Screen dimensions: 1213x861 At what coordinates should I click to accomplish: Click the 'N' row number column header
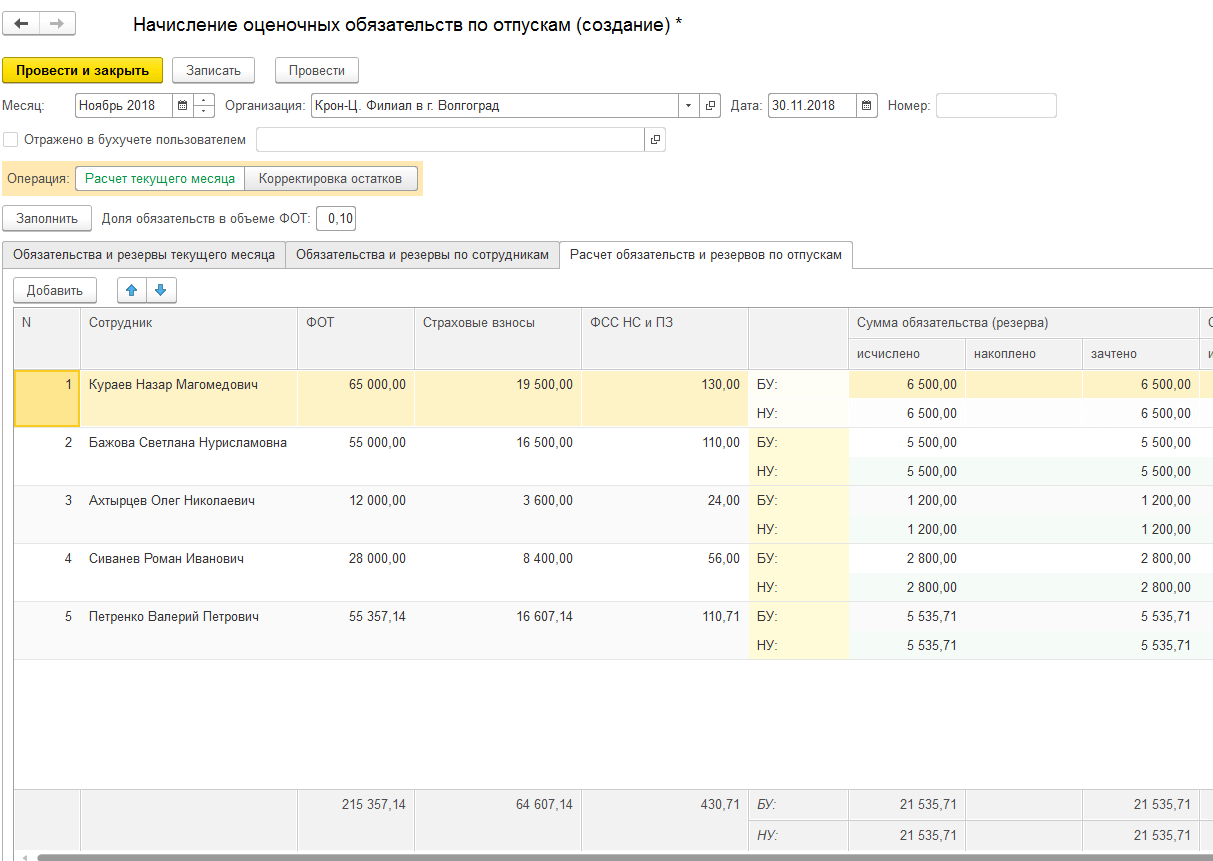coord(47,338)
